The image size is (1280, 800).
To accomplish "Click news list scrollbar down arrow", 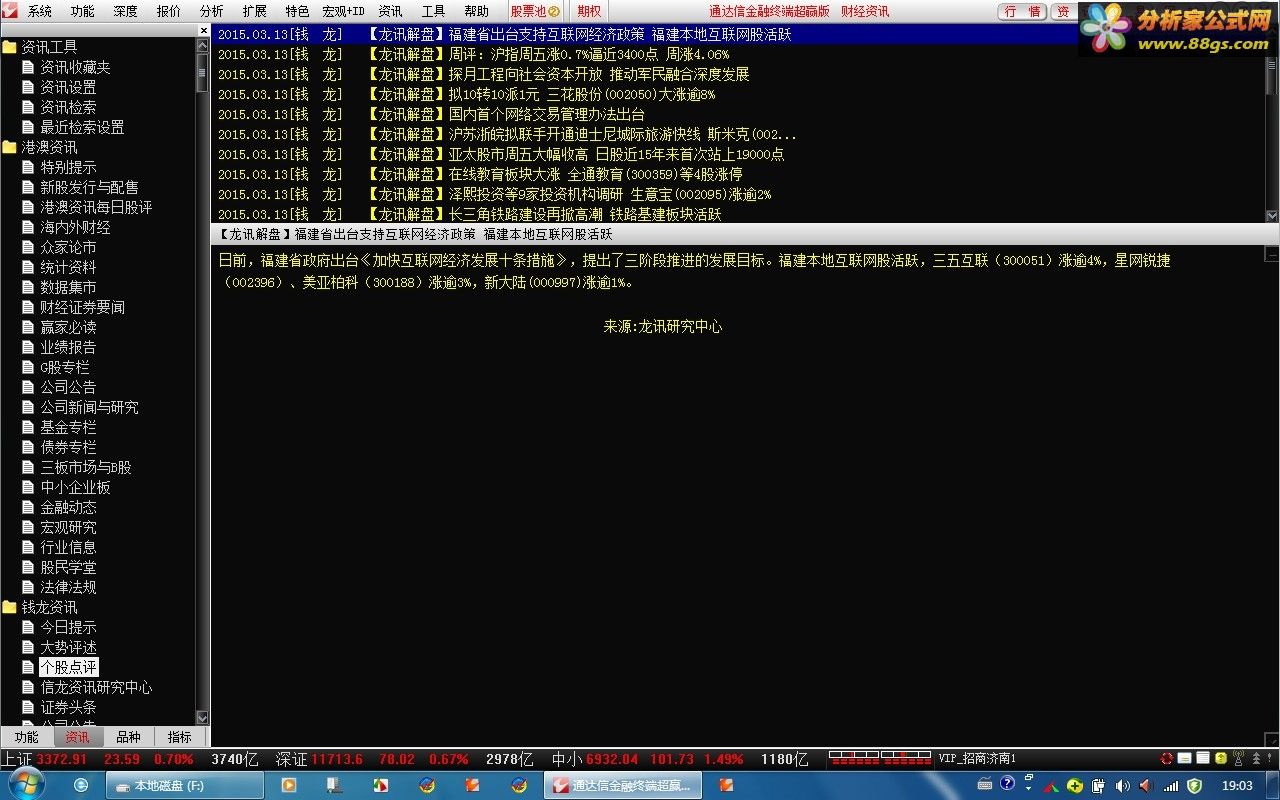I will 1272,215.
